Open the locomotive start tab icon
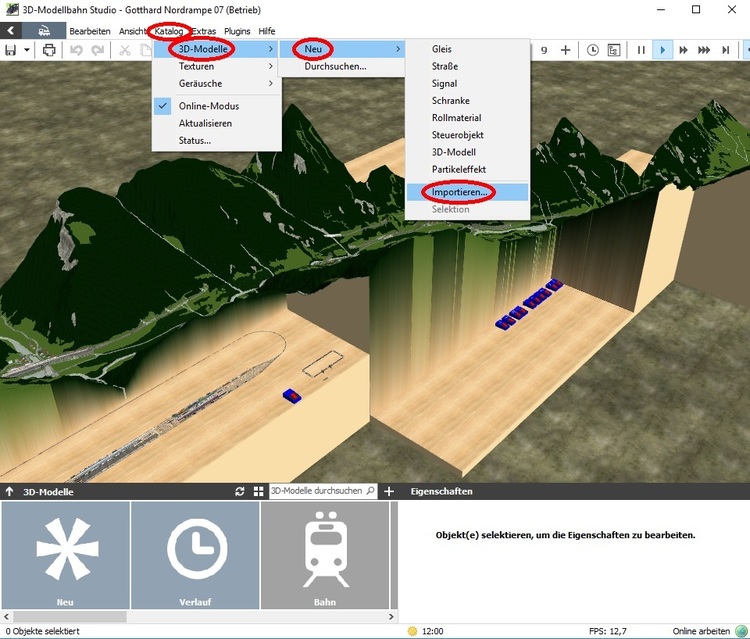 coord(44,31)
